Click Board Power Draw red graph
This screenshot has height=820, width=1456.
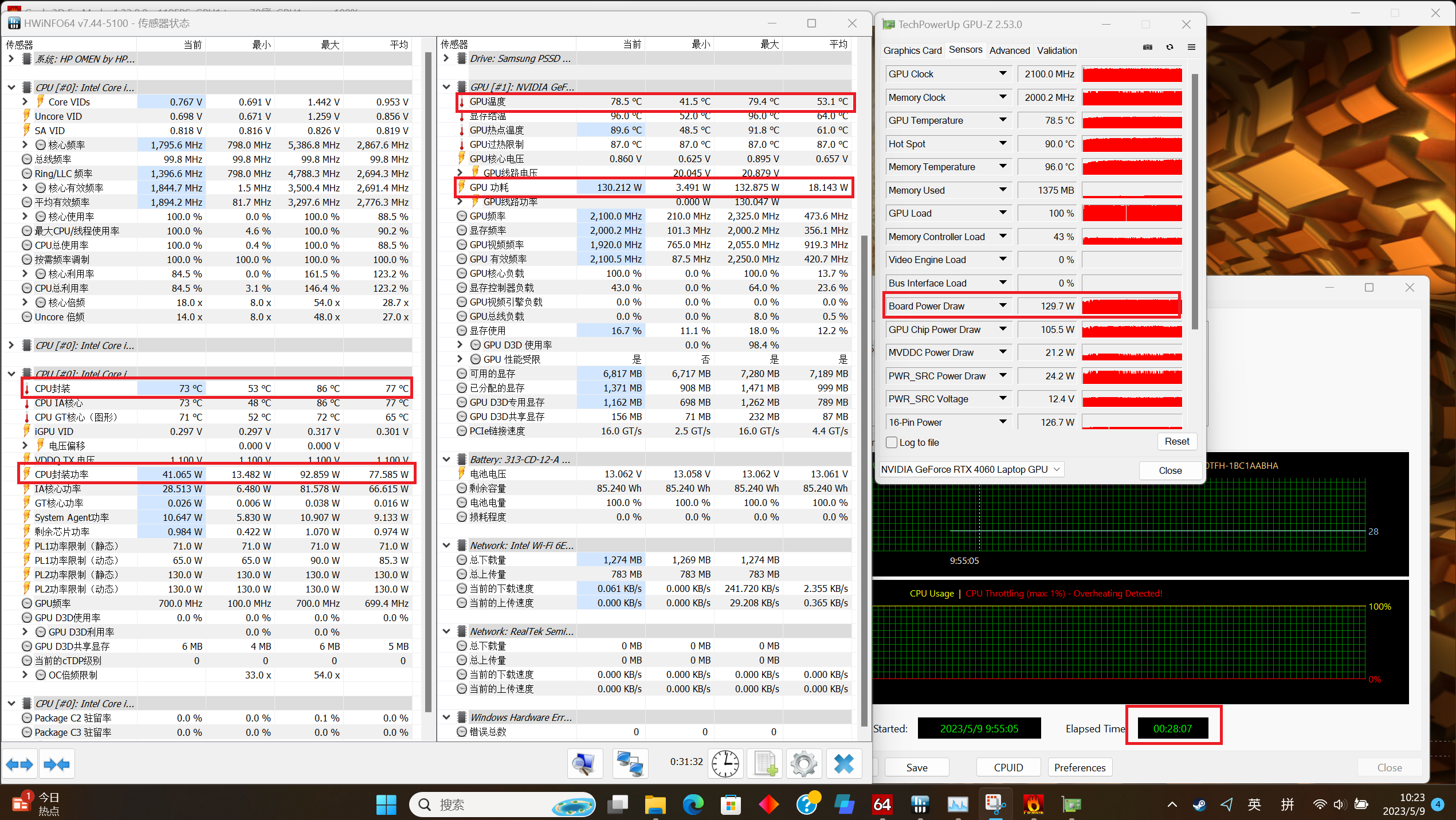tap(1132, 306)
